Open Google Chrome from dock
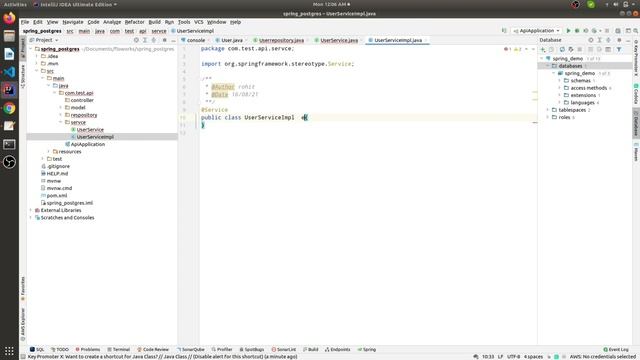This screenshot has height=360, width=640. pos(9,108)
